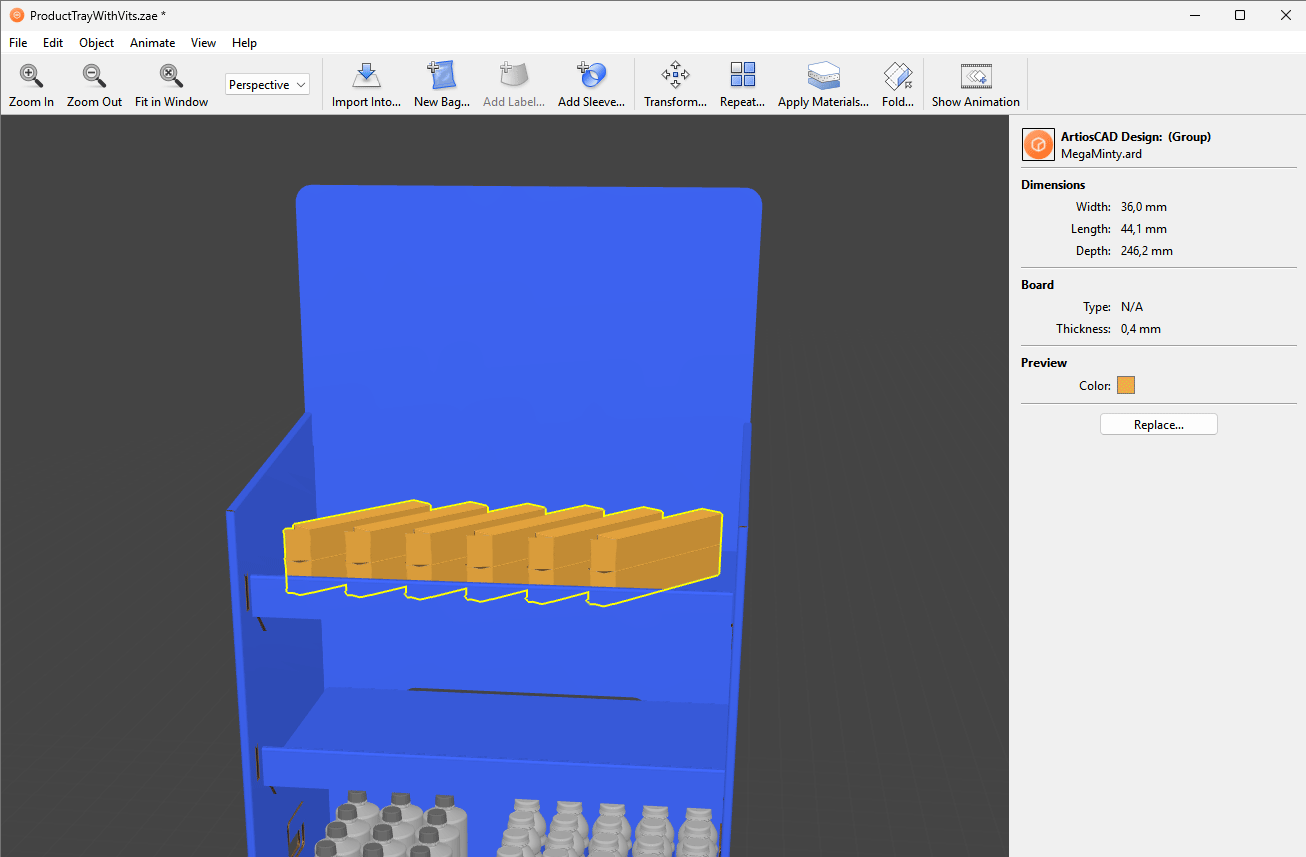
Task: Select the Fit in Window tool
Action: click(x=171, y=76)
